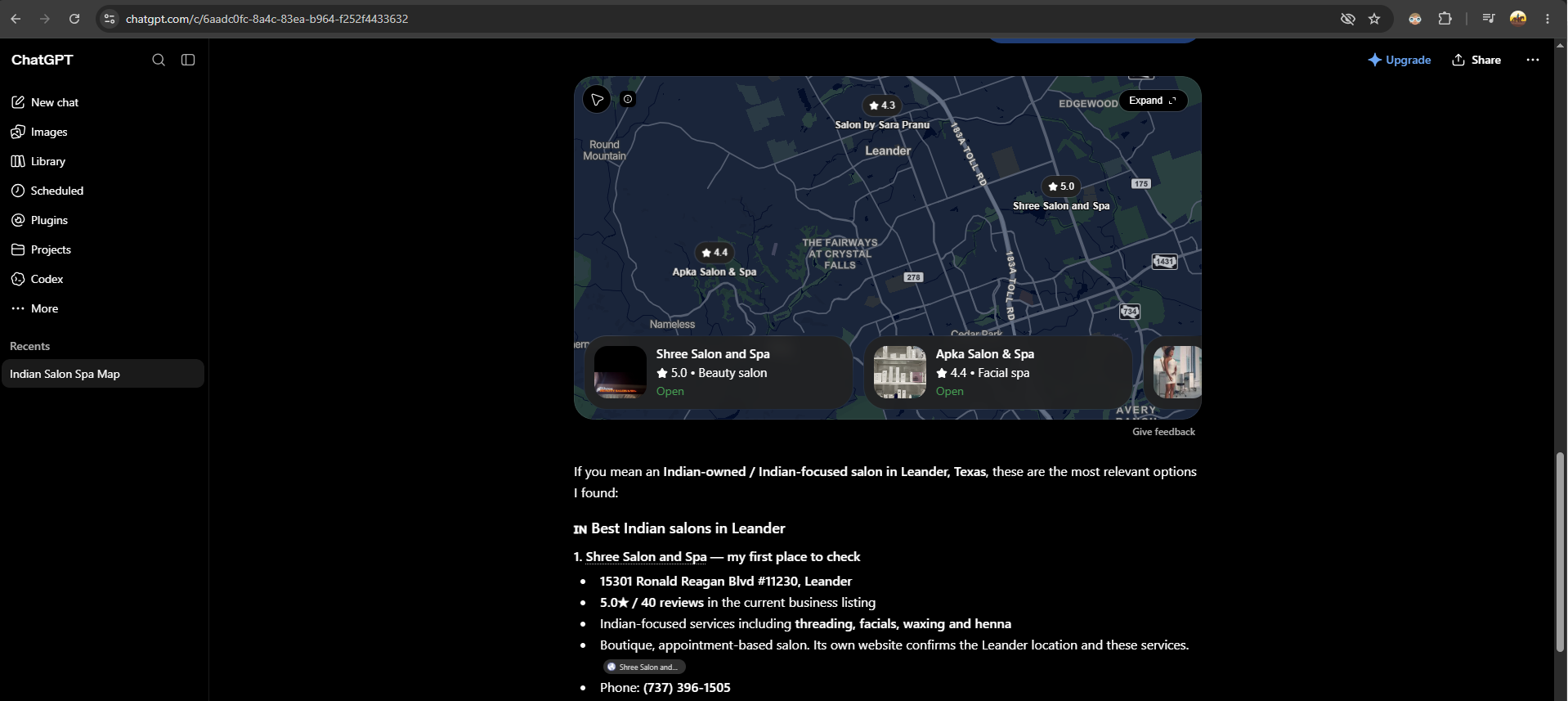Click the Give feedback link
Screen dimensions: 1568x701
(x=1163, y=432)
